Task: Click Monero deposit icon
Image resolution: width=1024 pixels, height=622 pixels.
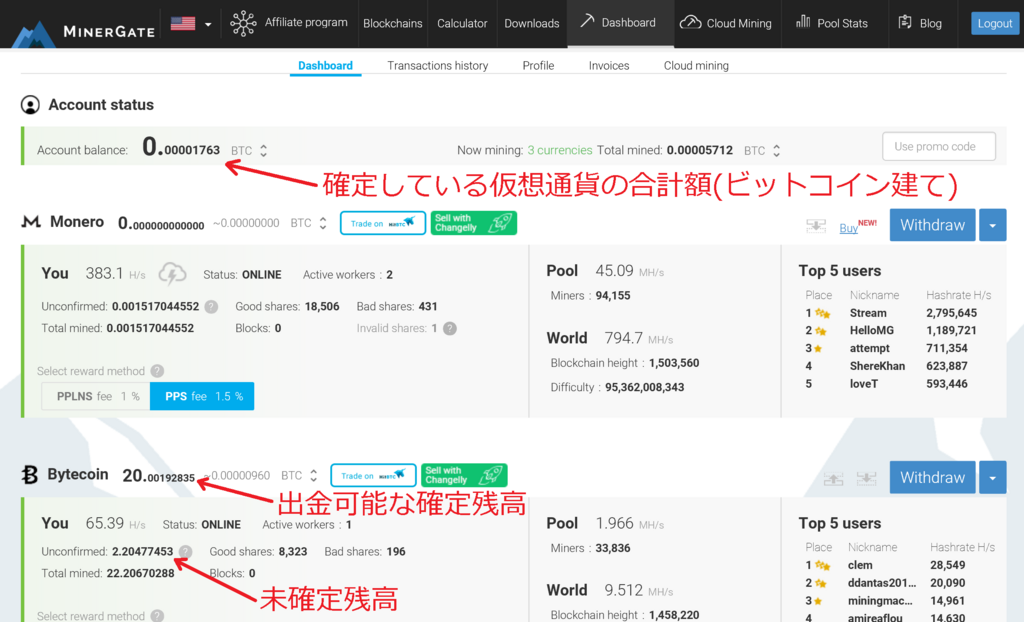Action: (x=816, y=226)
